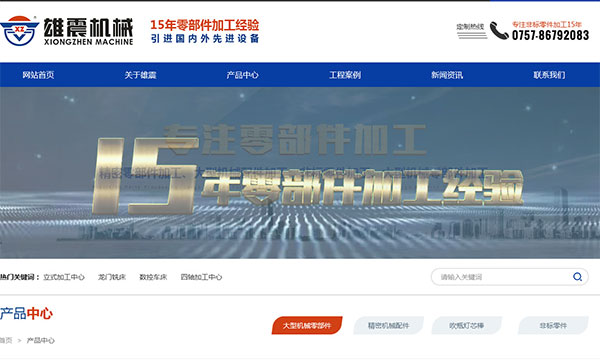Click the telephone handset icon in header
The height and width of the screenshot is (360, 600).
(499, 31)
